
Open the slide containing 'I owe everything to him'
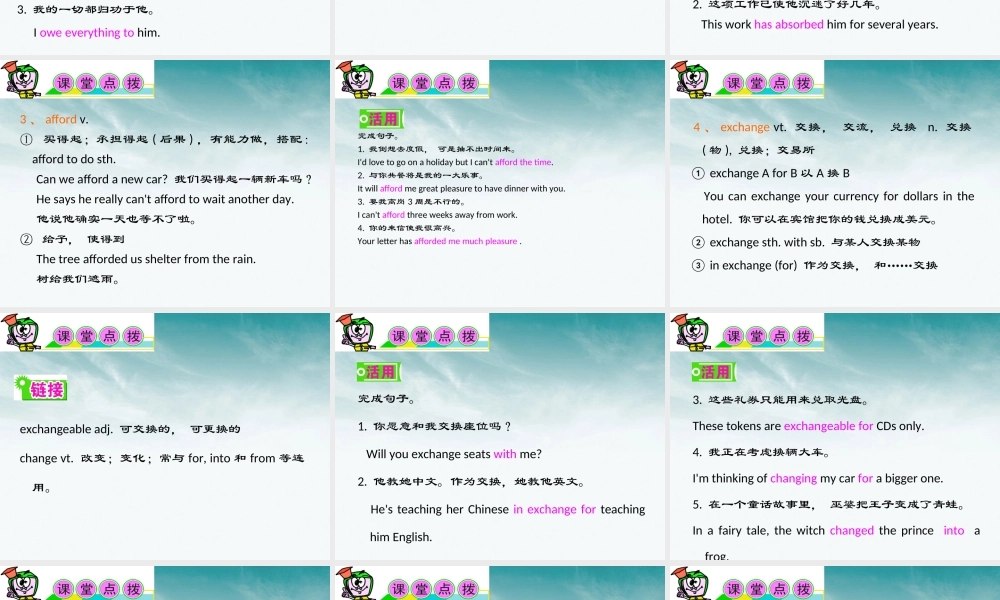pos(165,27)
